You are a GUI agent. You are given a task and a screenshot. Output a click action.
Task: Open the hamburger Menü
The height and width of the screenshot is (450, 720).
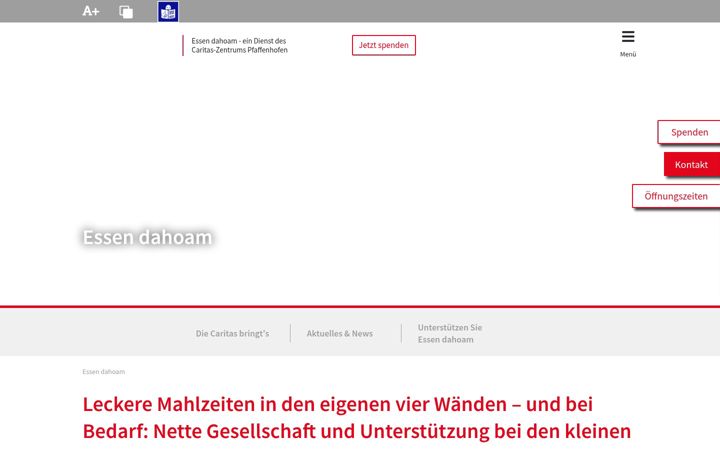click(x=628, y=44)
